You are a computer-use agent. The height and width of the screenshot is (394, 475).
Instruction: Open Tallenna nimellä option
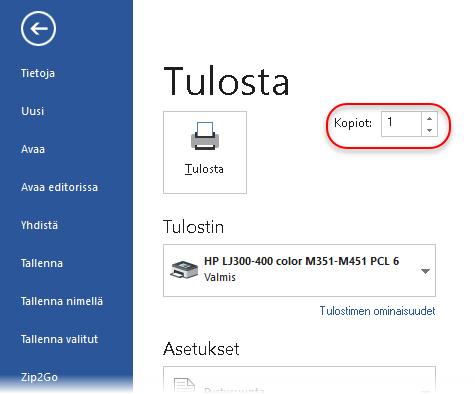click(62, 301)
